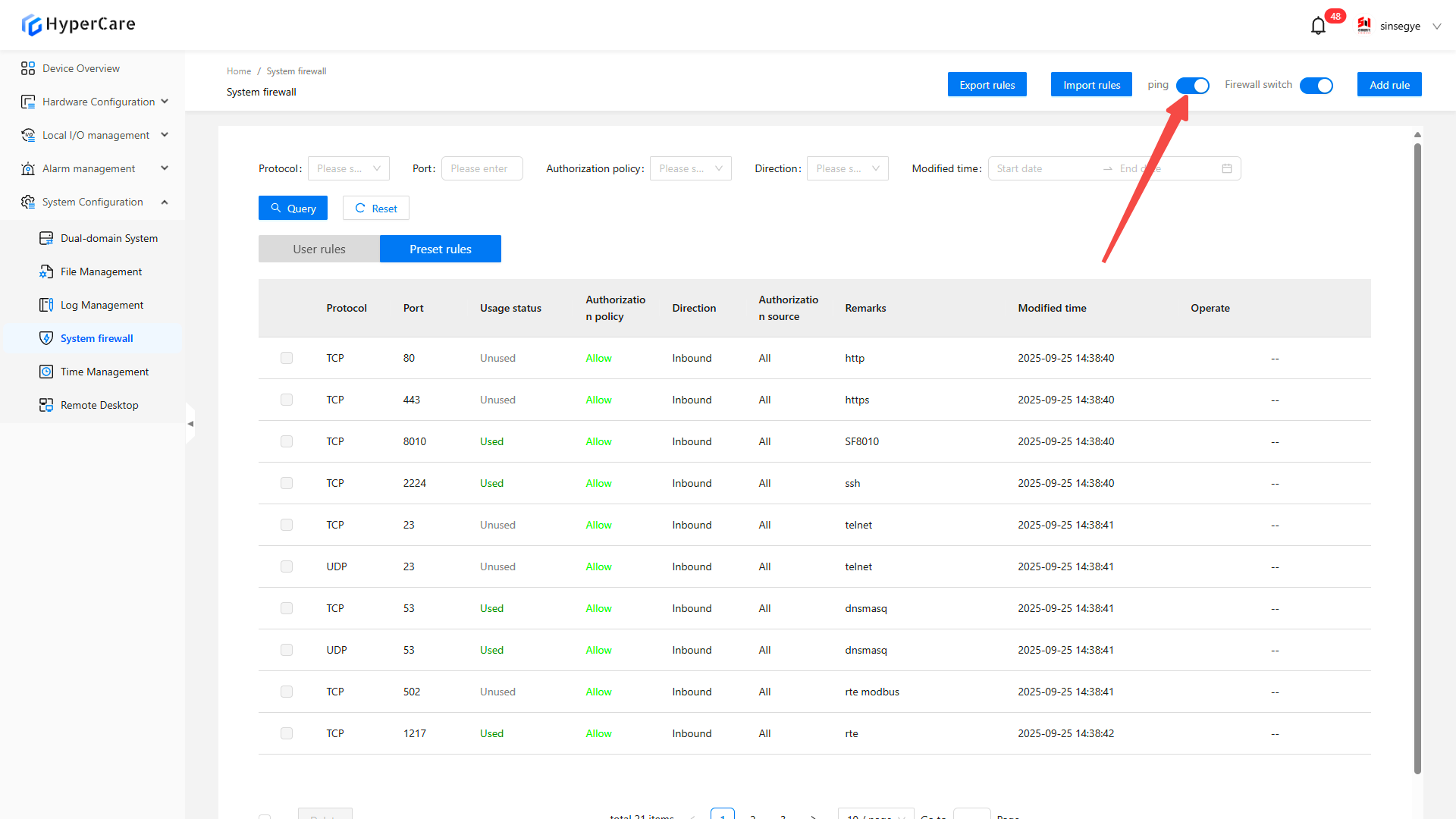
Task: Click the Time Management clock icon
Action: click(x=46, y=372)
